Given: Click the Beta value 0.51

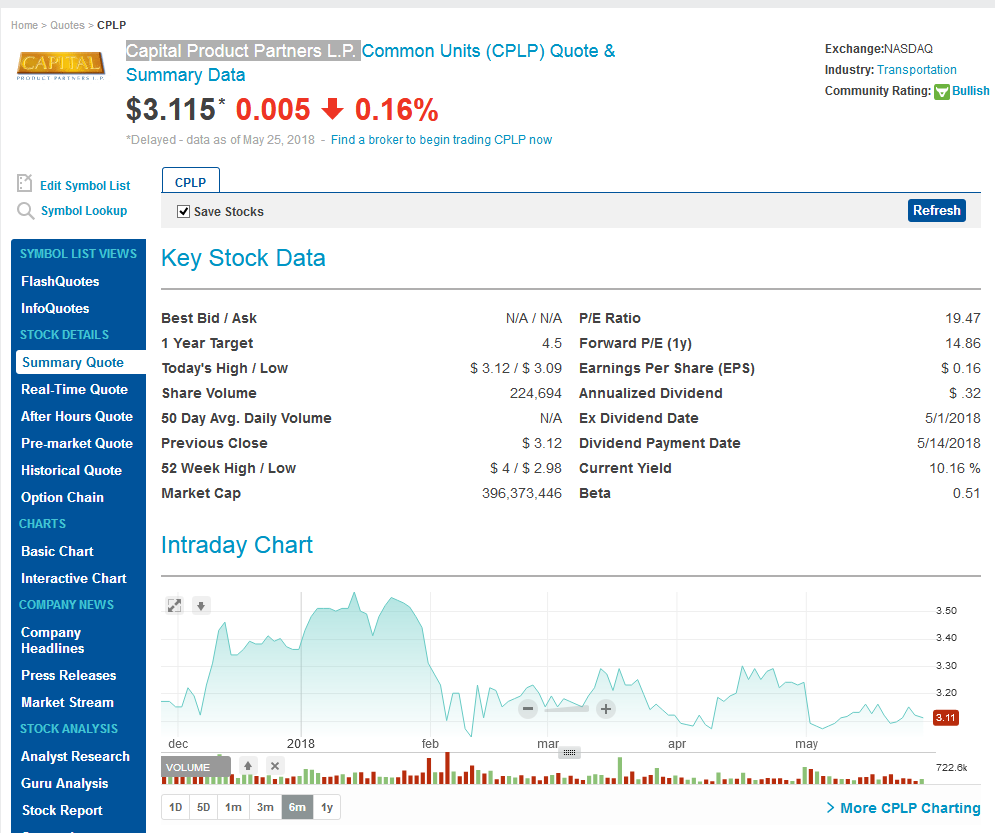Looking at the screenshot, I should 966,493.
